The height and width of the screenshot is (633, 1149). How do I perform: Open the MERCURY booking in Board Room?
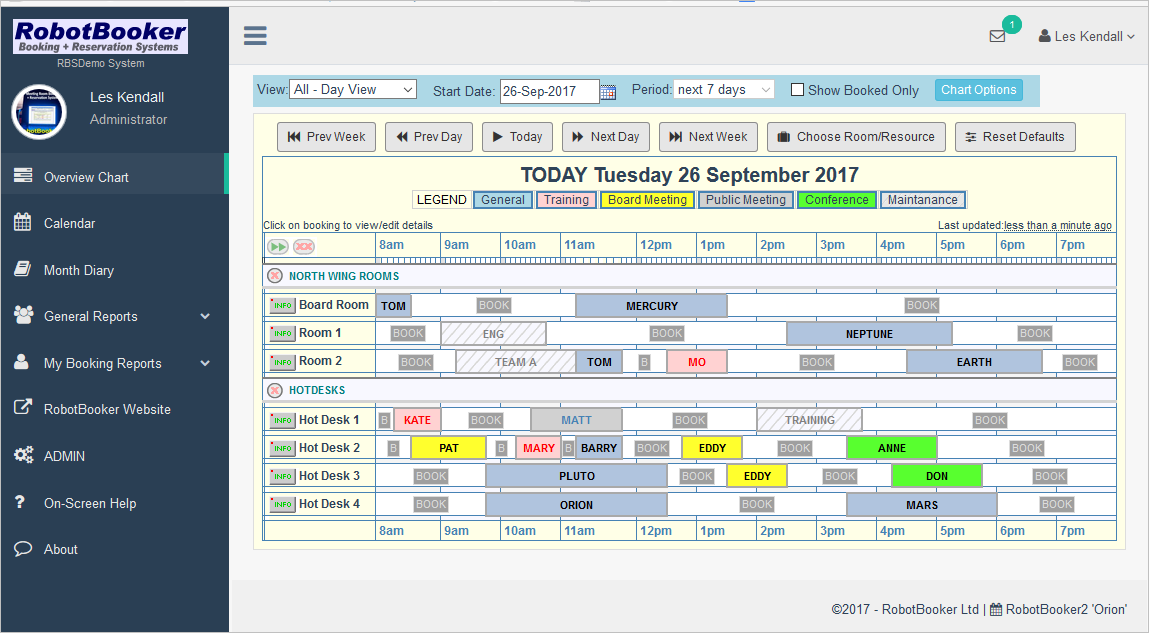pos(651,306)
